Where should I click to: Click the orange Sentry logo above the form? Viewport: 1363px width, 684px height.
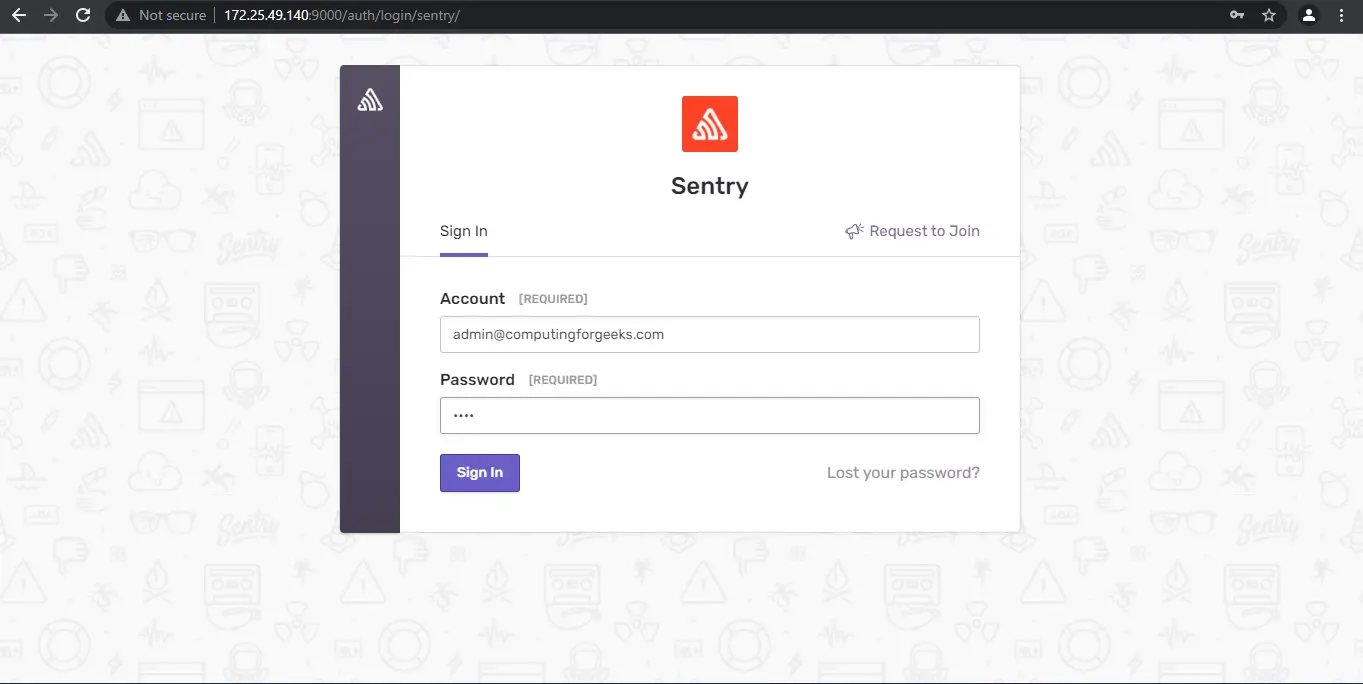(x=709, y=123)
